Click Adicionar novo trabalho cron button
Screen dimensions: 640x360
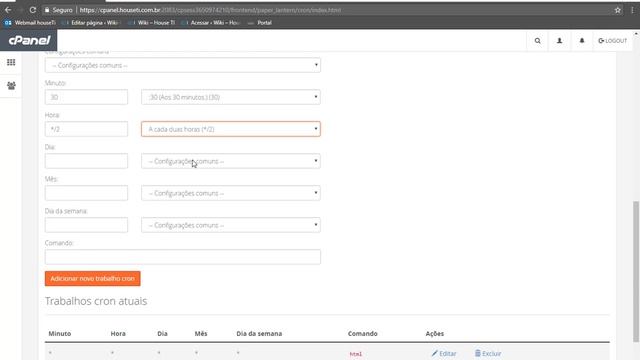(93, 278)
